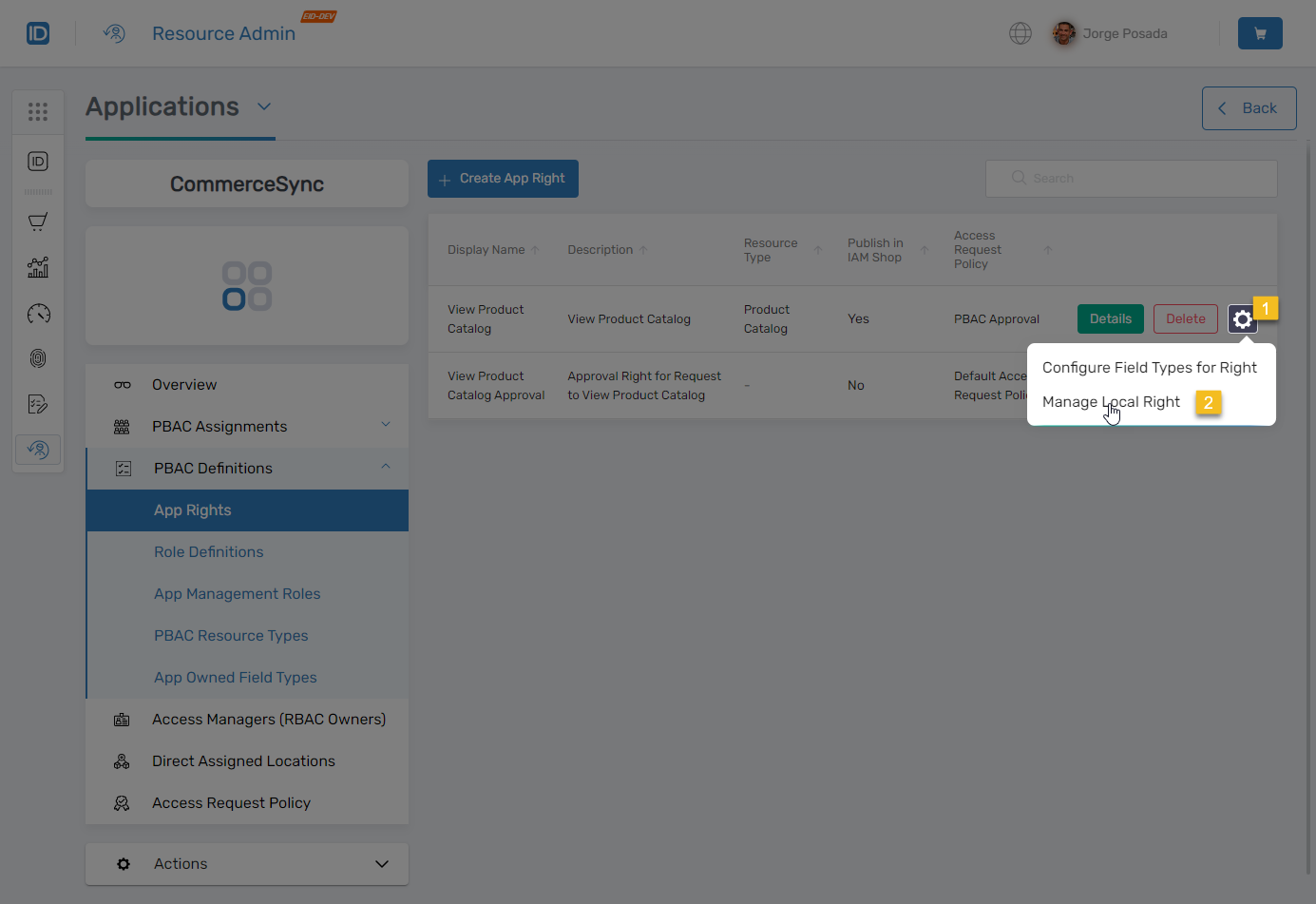
Task: Click the globe language icon in the header
Action: click(1020, 32)
